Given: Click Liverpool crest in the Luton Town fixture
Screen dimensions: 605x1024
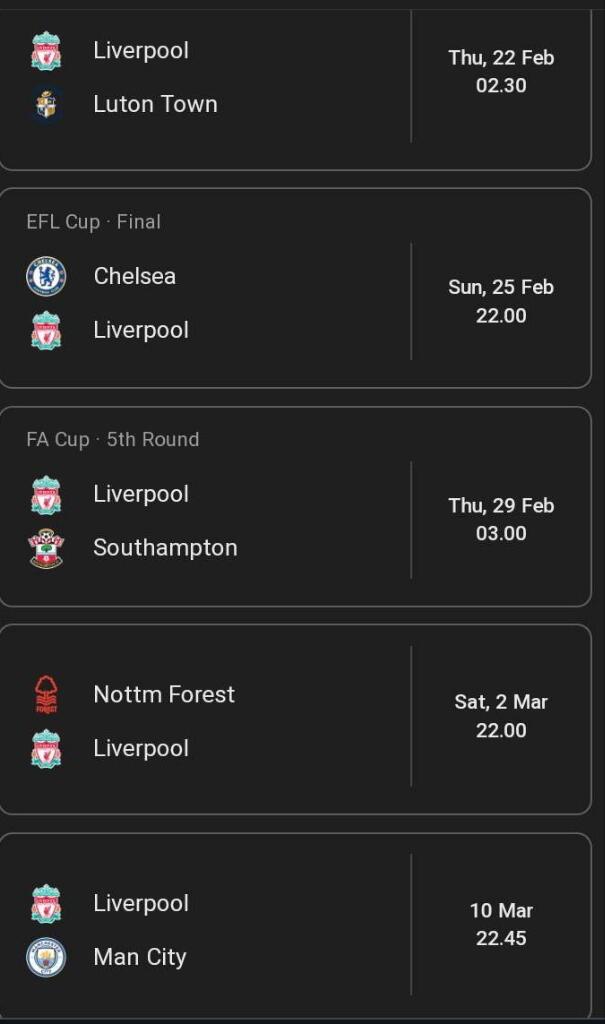Looking at the screenshot, I should tap(46, 51).
